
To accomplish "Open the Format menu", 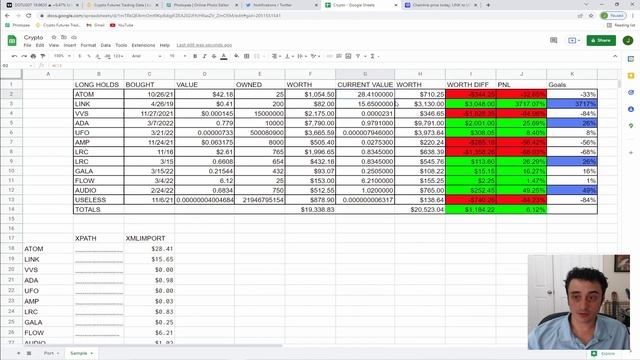I will (88, 45).
